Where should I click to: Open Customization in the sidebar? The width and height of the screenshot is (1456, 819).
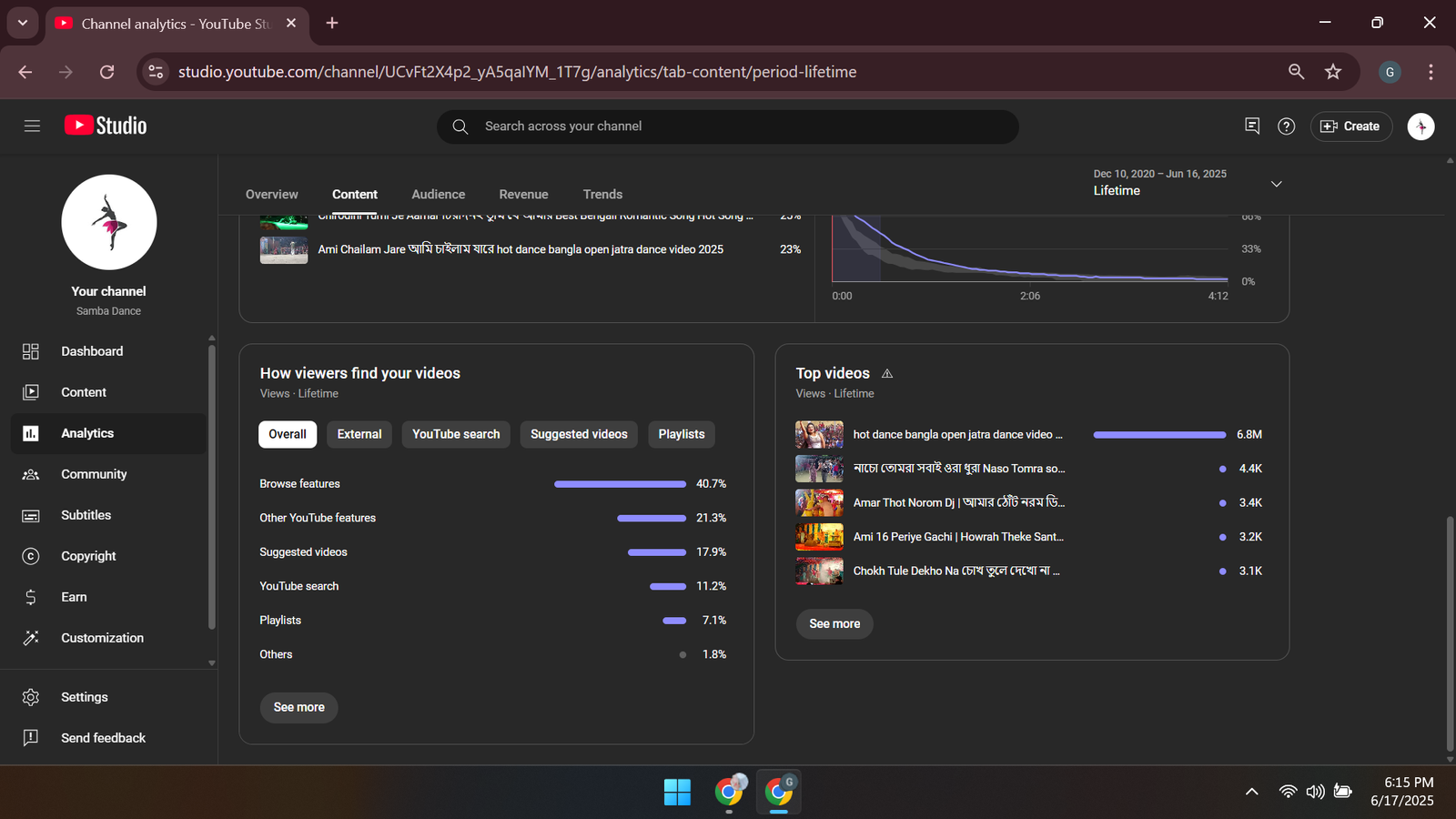click(109, 638)
